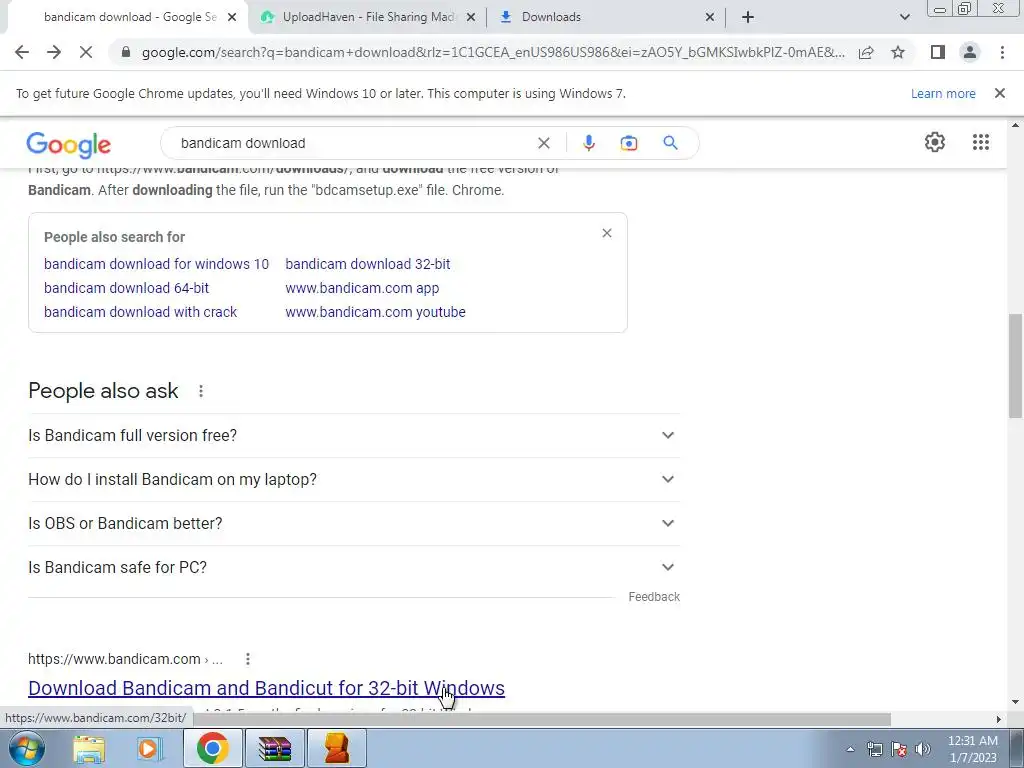The image size is (1024, 768).
Task: Expand Is OBS or Bandicam better?
Action: click(x=354, y=523)
